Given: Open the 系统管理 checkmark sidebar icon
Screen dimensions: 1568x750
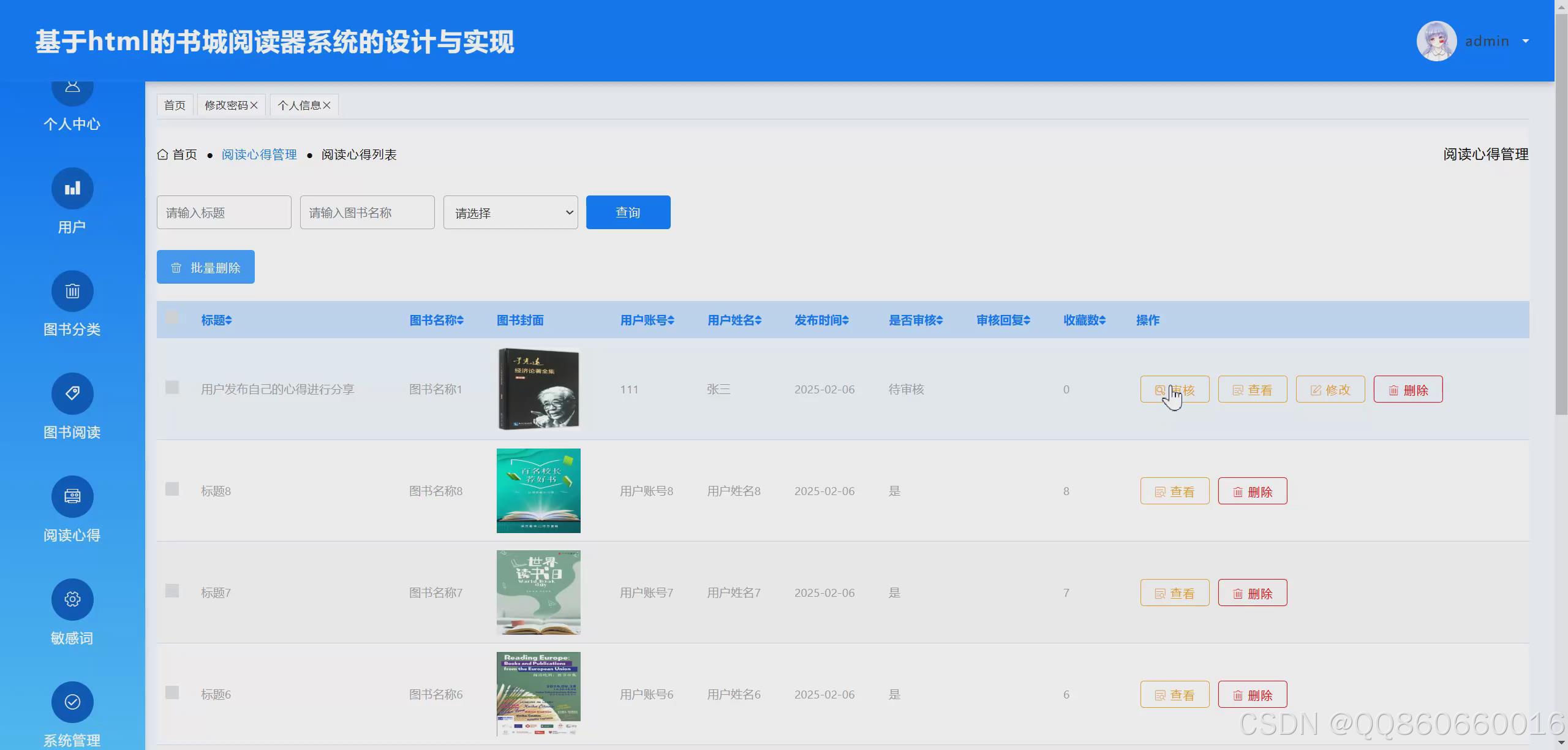Looking at the screenshot, I should coord(72,702).
